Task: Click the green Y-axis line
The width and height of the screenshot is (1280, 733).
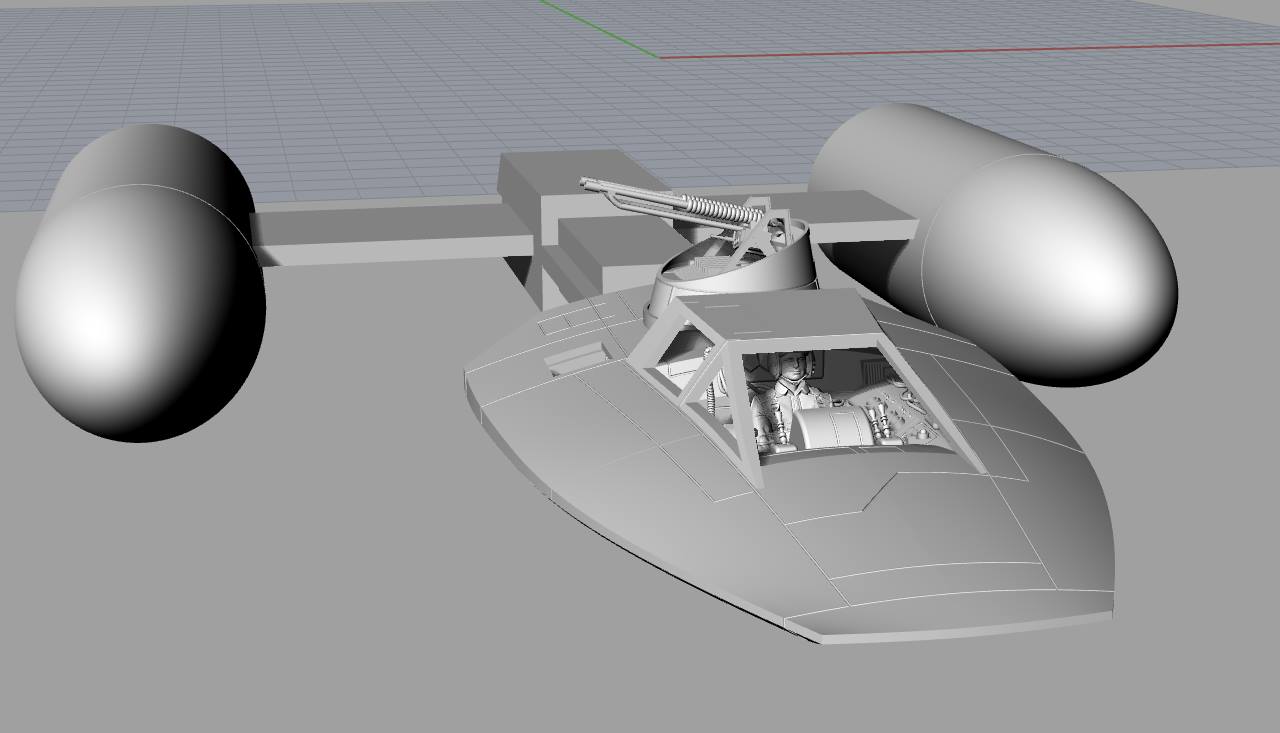Action: (600, 28)
